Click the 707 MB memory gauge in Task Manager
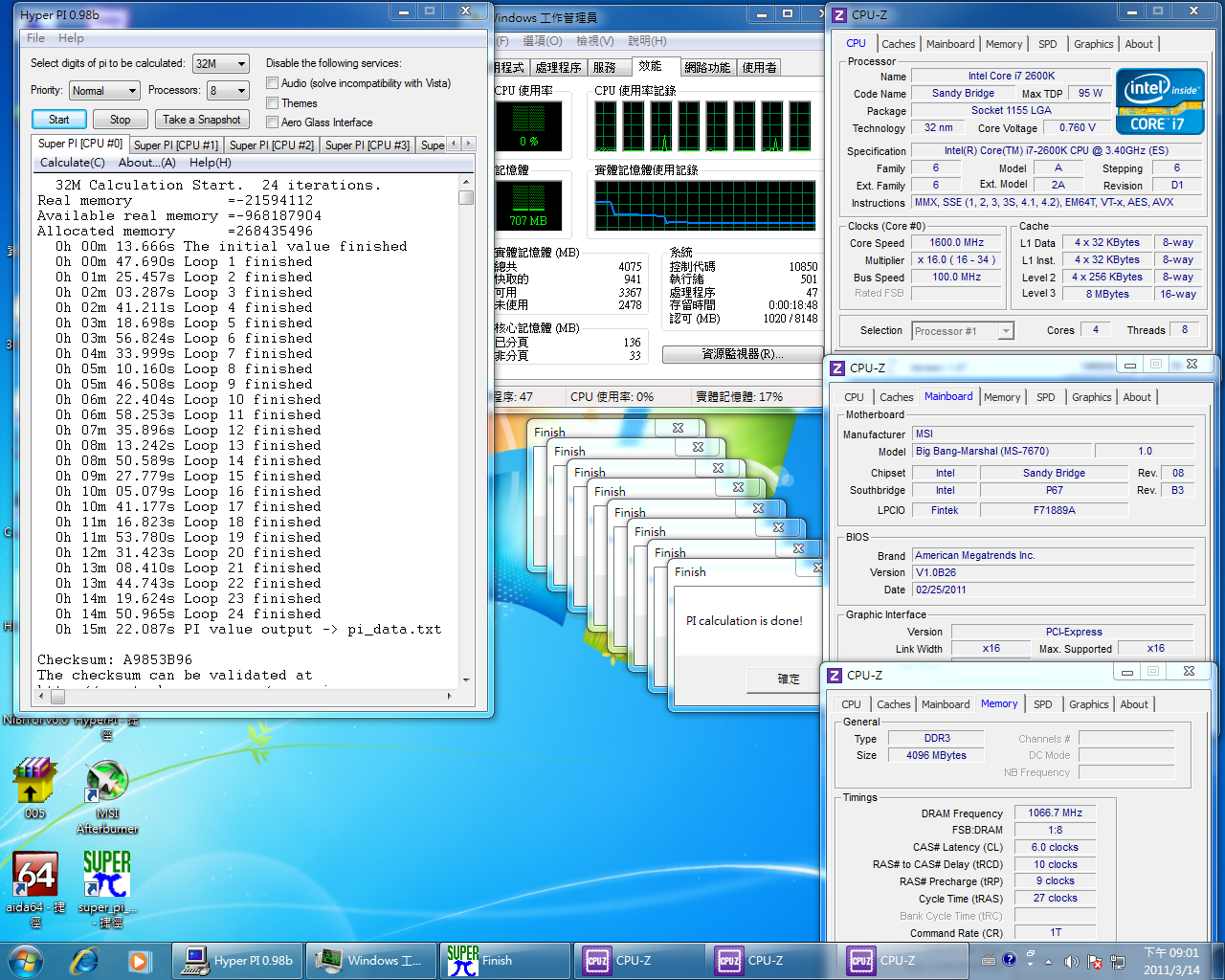Image resolution: width=1225 pixels, height=980 pixels. pyautogui.click(x=528, y=205)
